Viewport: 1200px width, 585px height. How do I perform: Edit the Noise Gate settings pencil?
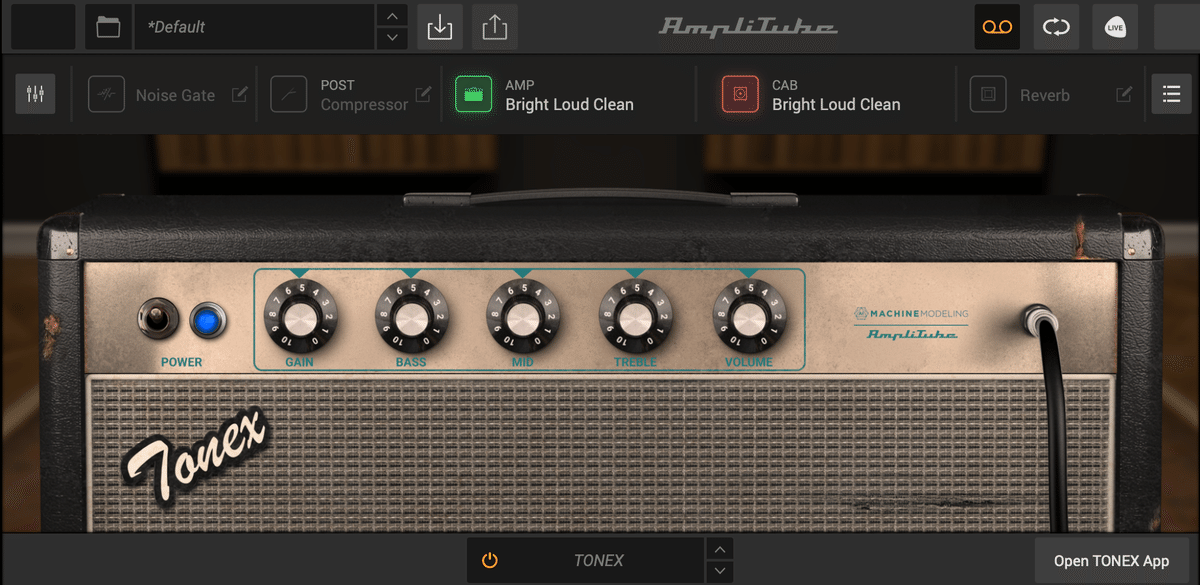pyautogui.click(x=240, y=94)
